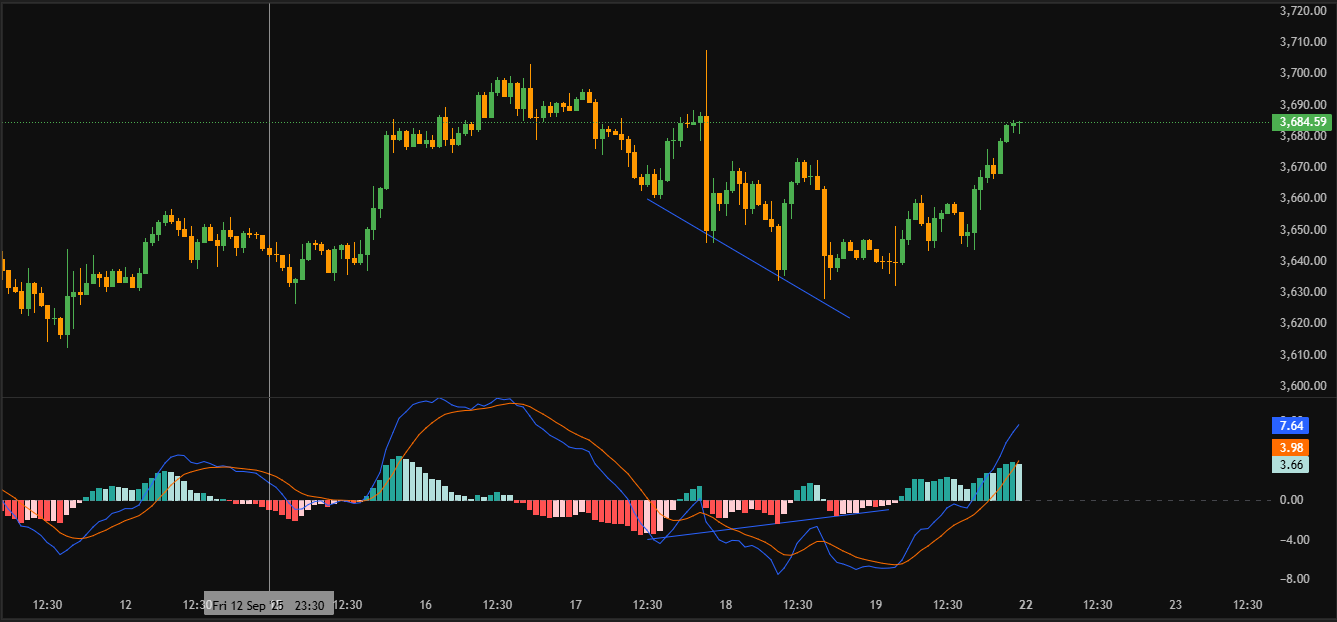The image size is (1337, 622).
Task: Click the 23 date marker on time axis
Action: point(1176,605)
